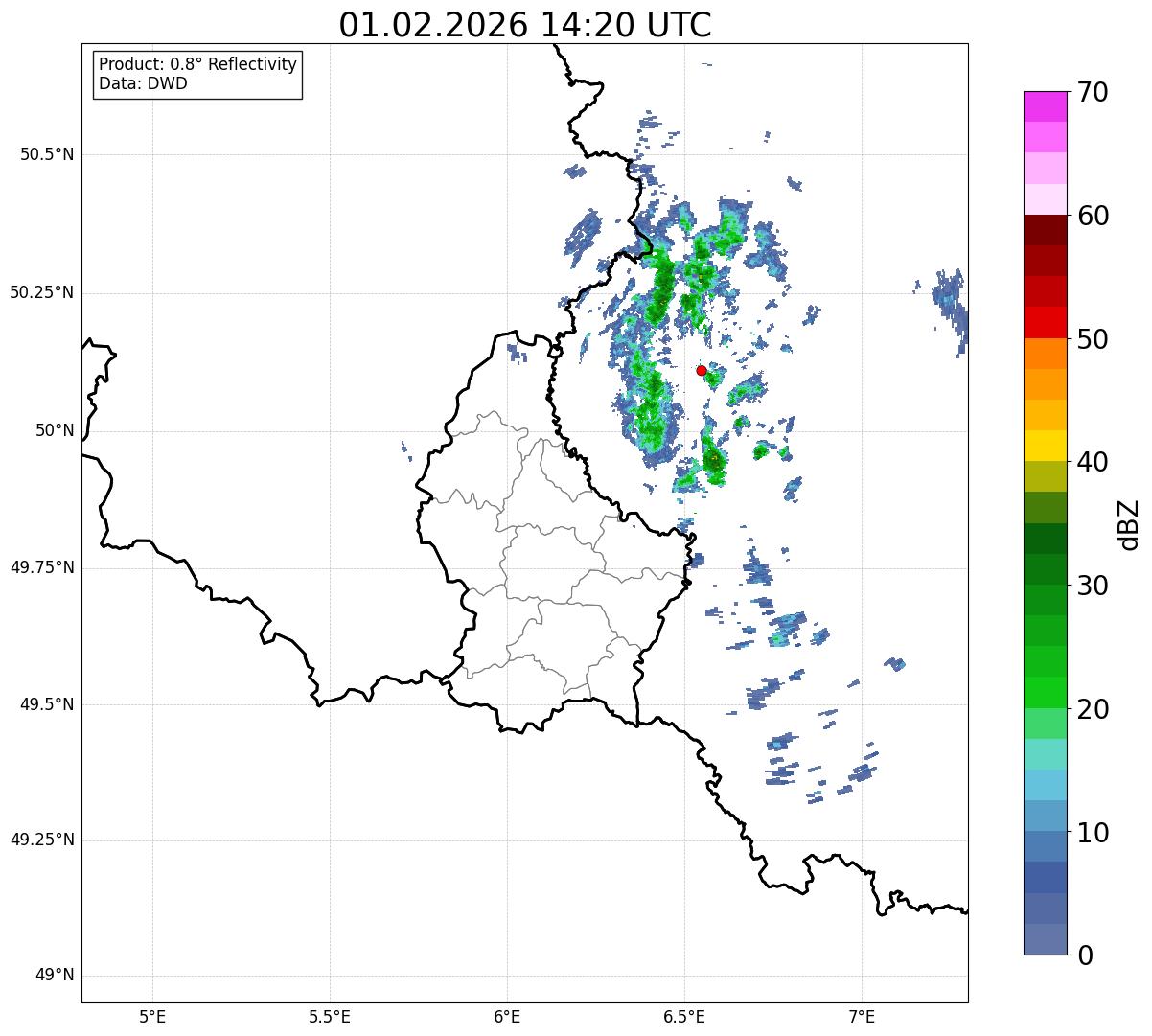Click the 6.5°E longitude label

(684, 1016)
